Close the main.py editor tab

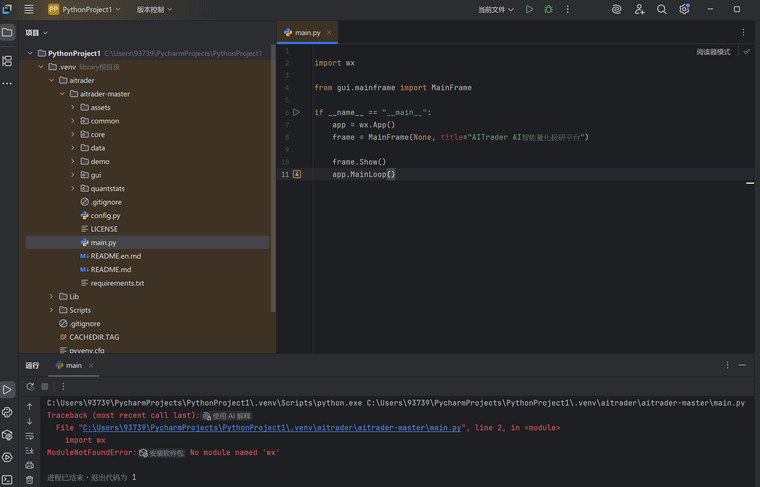click(329, 32)
